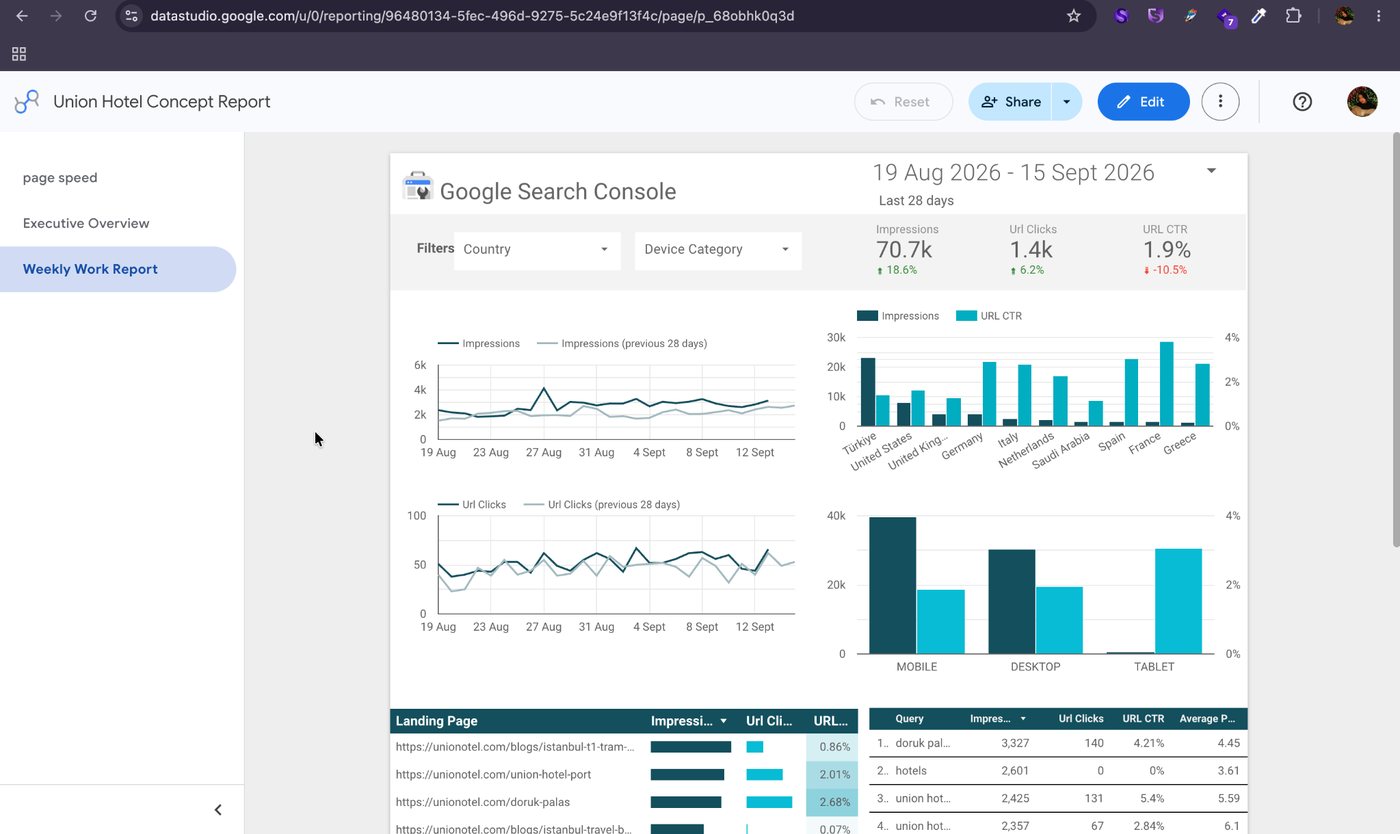The image size is (1400, 834).
Task: Switch to Executive Overview page
Action: click(x=86, y=223)
